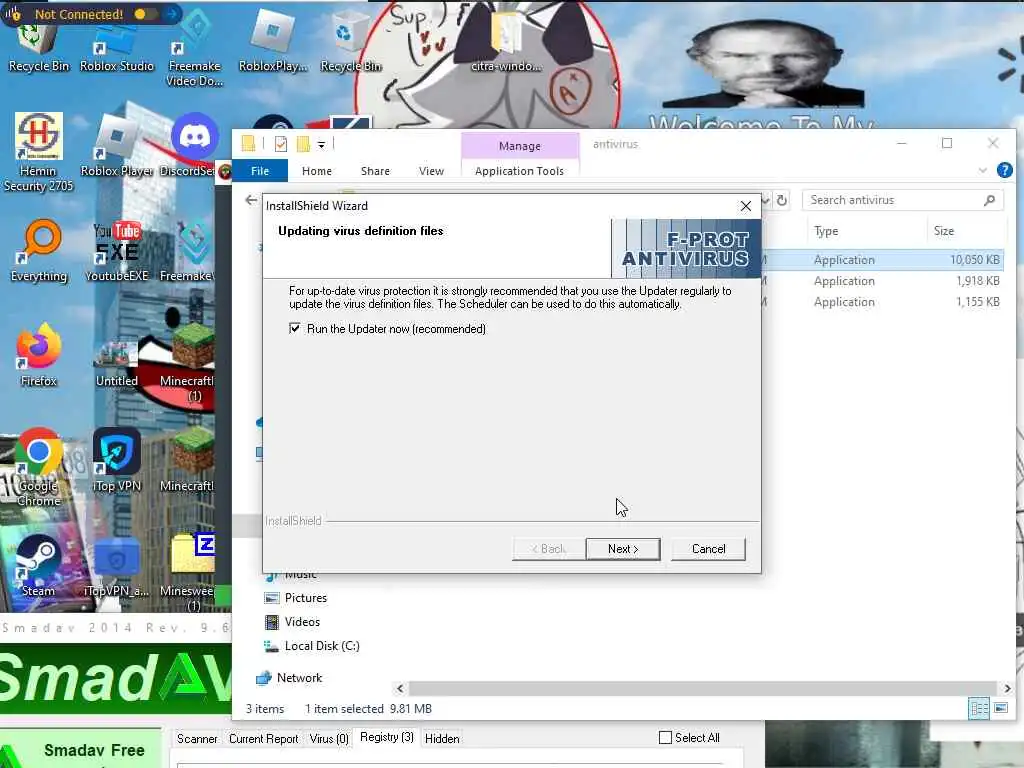Open Smadav Current Report tab
Image resolution: width=1024 pixels, height=768 pixels.
tap(263, 738)
